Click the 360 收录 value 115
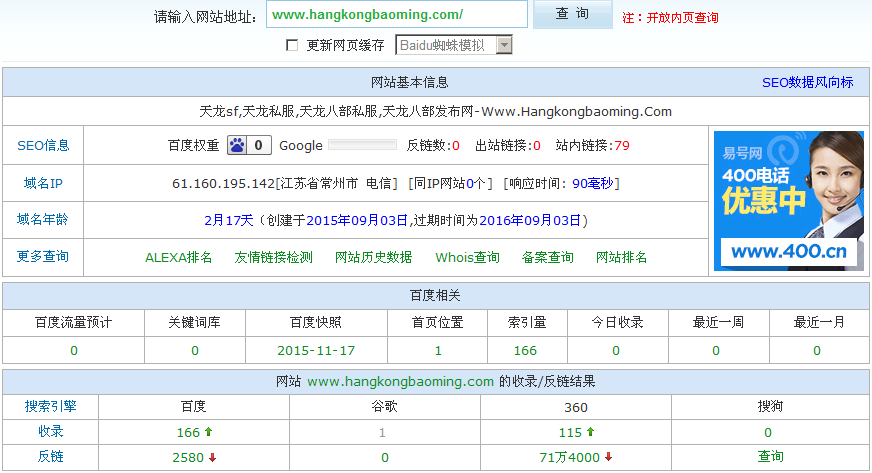Screen dimensions: 872x473 [x=570, y=432]
